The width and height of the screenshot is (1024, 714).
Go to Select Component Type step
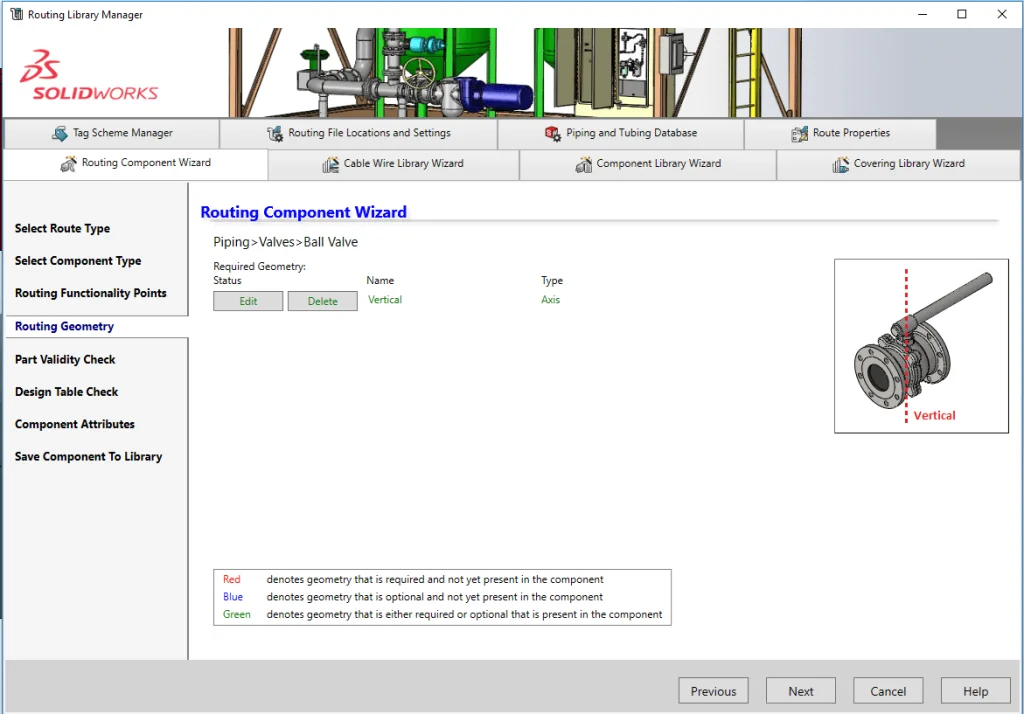pos(78,261)
